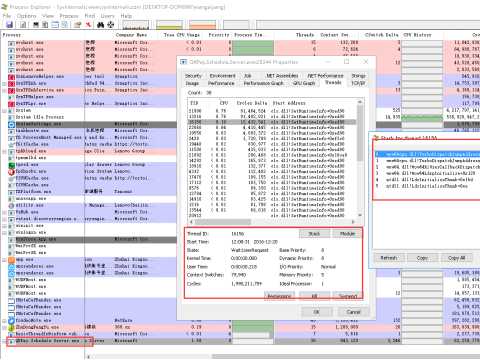Click OK in the Properties dialog
Viewport: 480px width, 360px height.
tap(316, 312)
